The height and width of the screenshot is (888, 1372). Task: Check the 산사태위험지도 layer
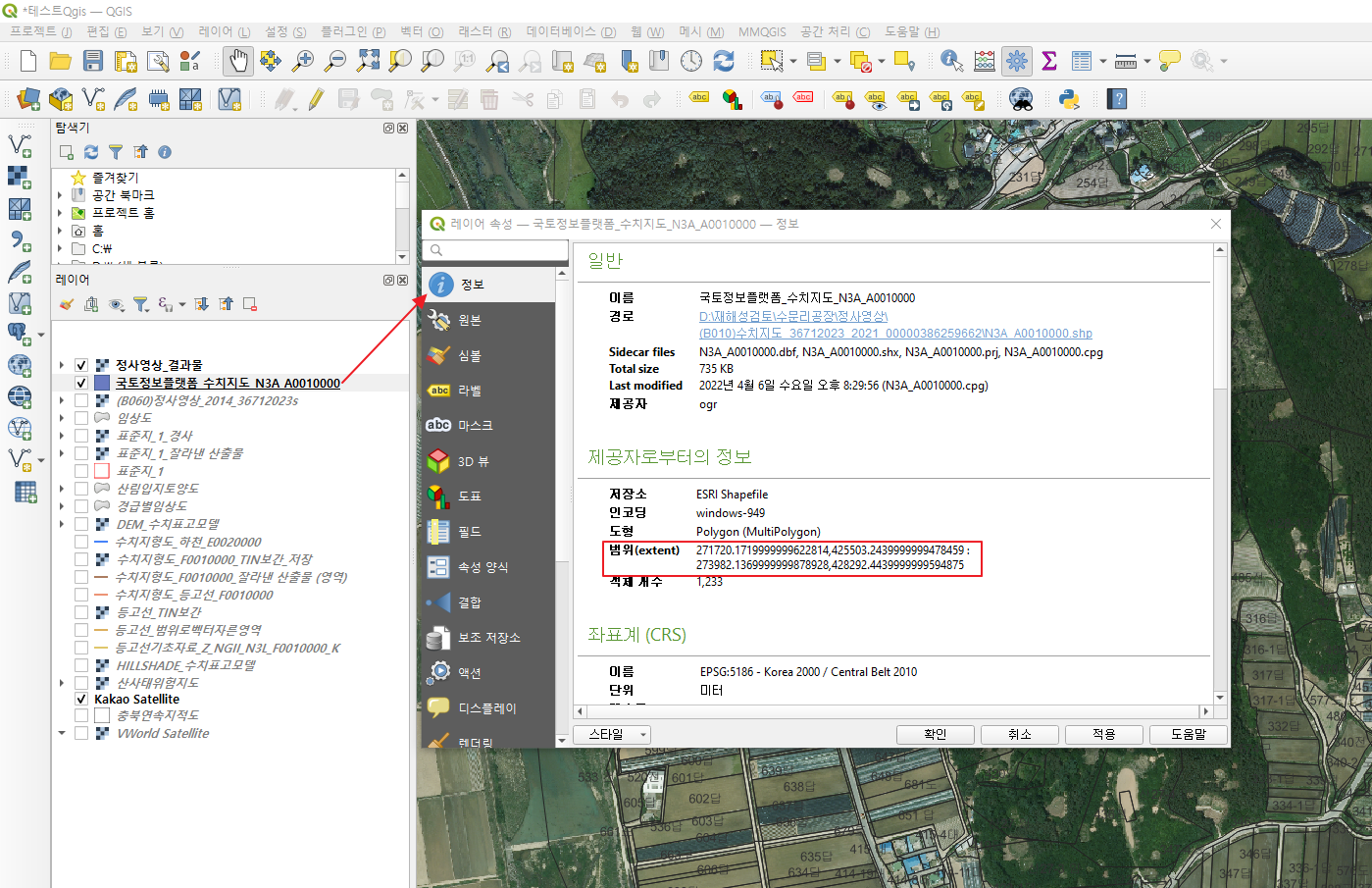pyautogui.click(x=81, y=683)
